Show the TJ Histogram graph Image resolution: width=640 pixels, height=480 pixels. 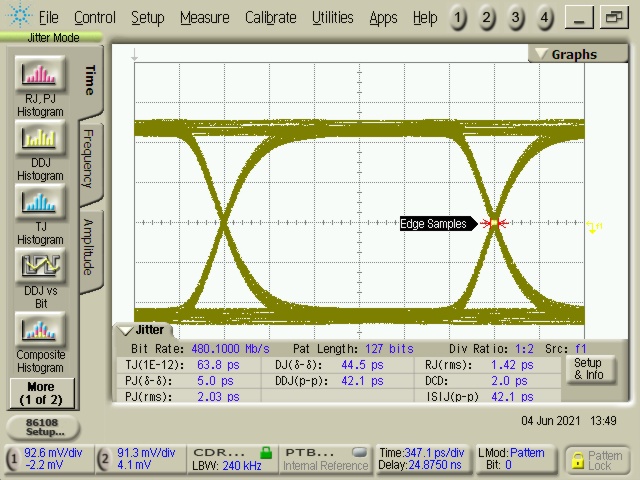point(39,203)
